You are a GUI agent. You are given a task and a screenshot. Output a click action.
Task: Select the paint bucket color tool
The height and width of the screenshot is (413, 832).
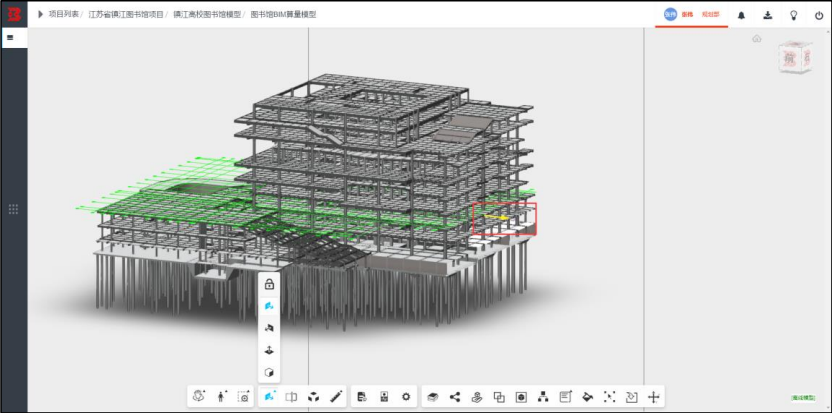(x=587, y=396)
